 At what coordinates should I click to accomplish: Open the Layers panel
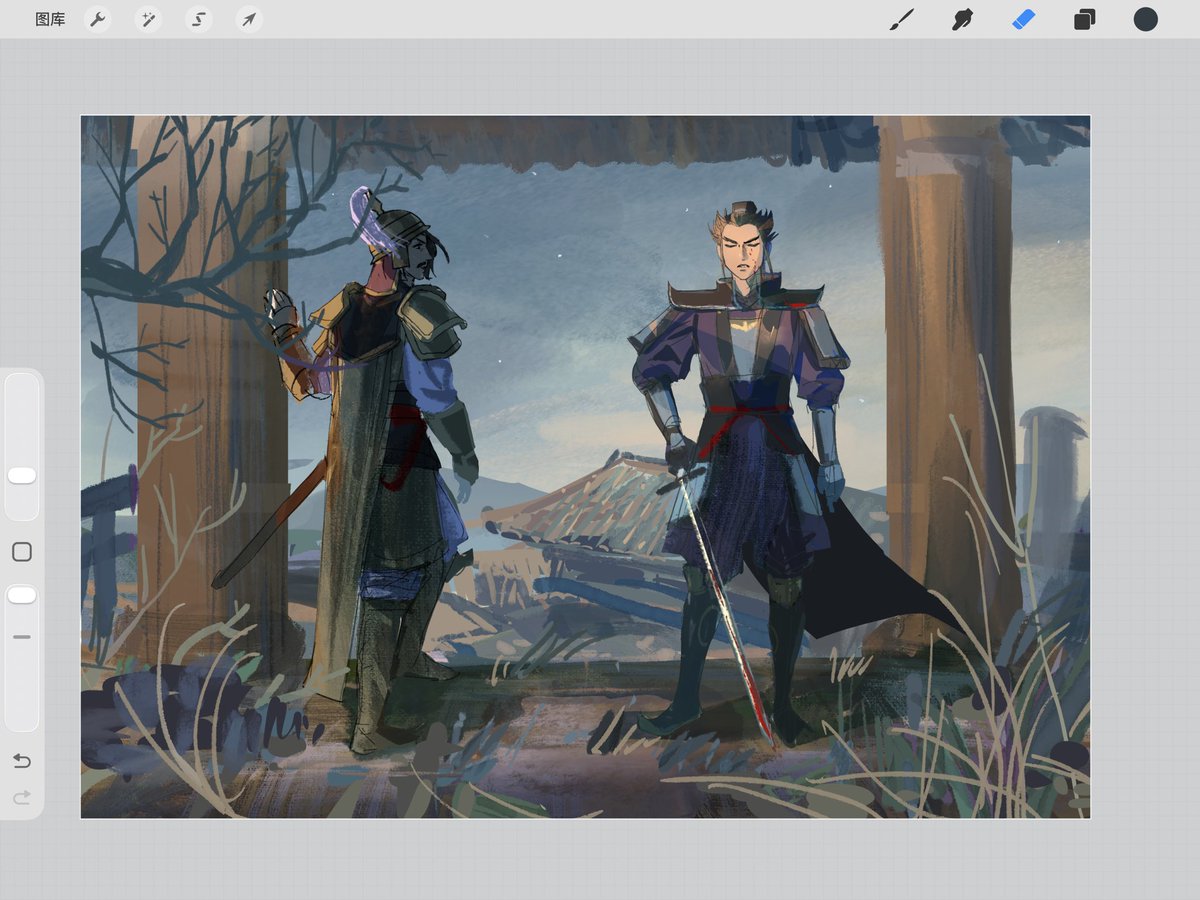tap(1085, 19)
